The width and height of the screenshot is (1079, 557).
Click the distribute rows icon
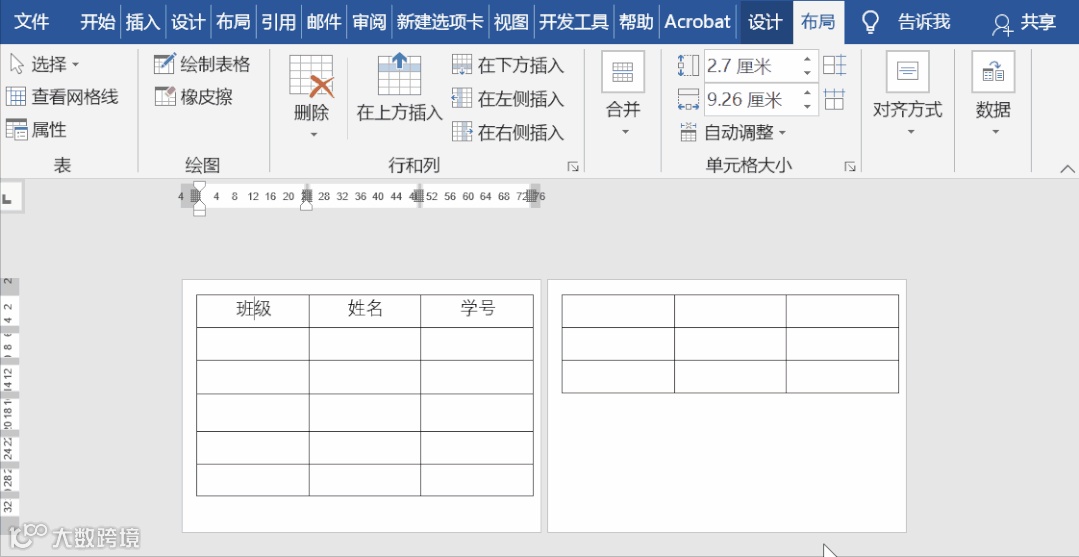point(835,65)
